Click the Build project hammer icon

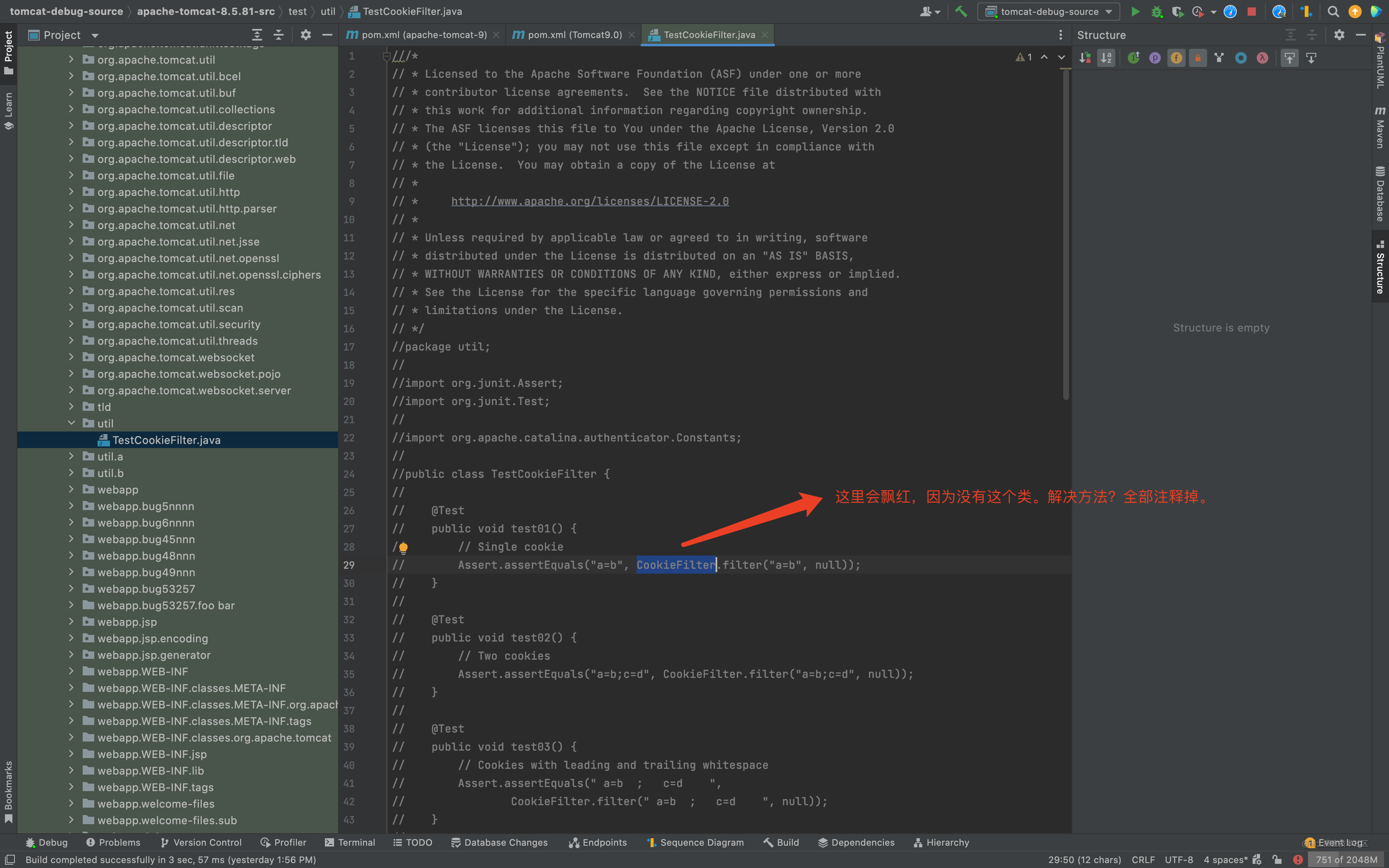[x=961, y=12]
